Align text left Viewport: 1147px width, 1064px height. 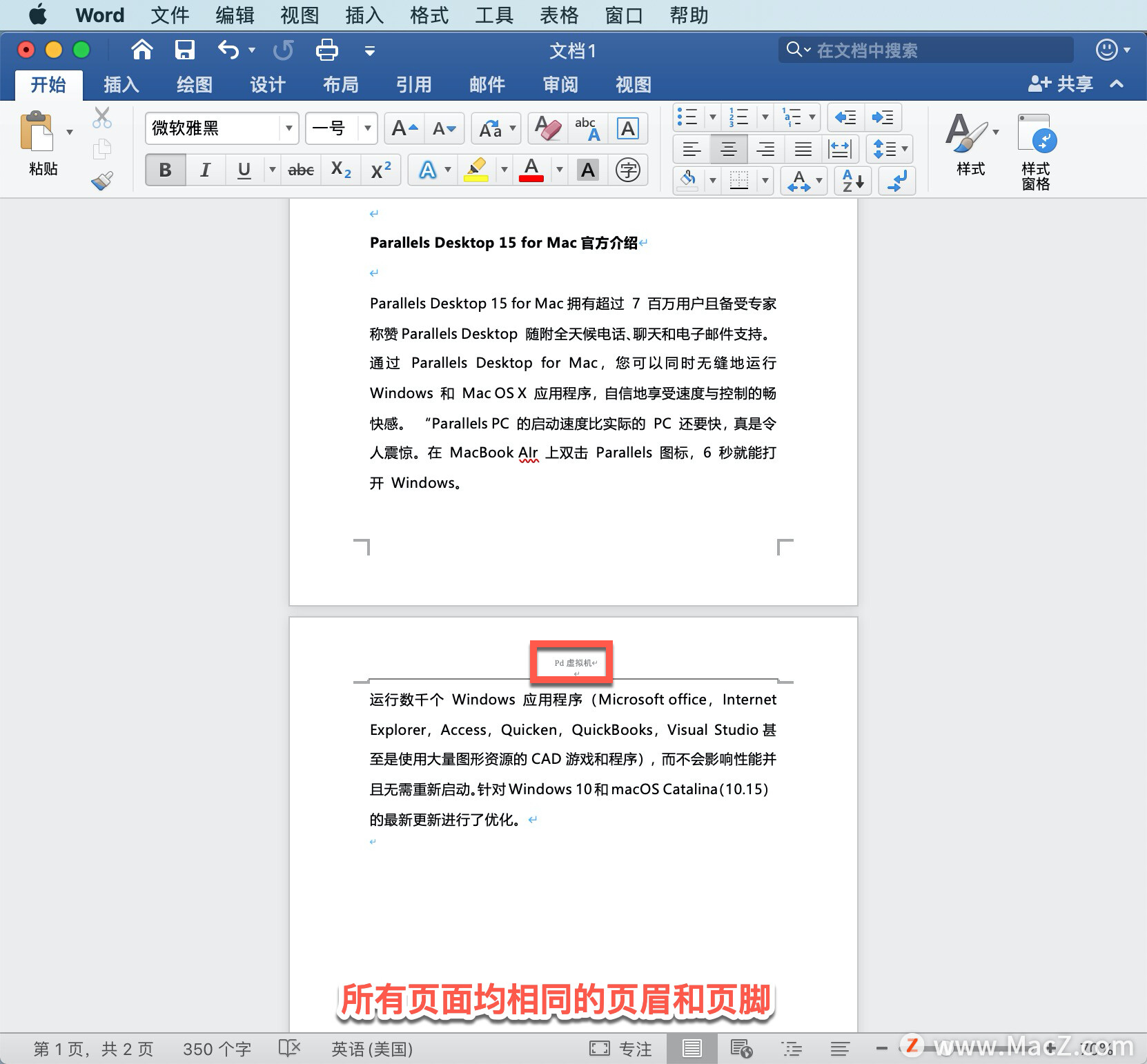pos(692,149)
